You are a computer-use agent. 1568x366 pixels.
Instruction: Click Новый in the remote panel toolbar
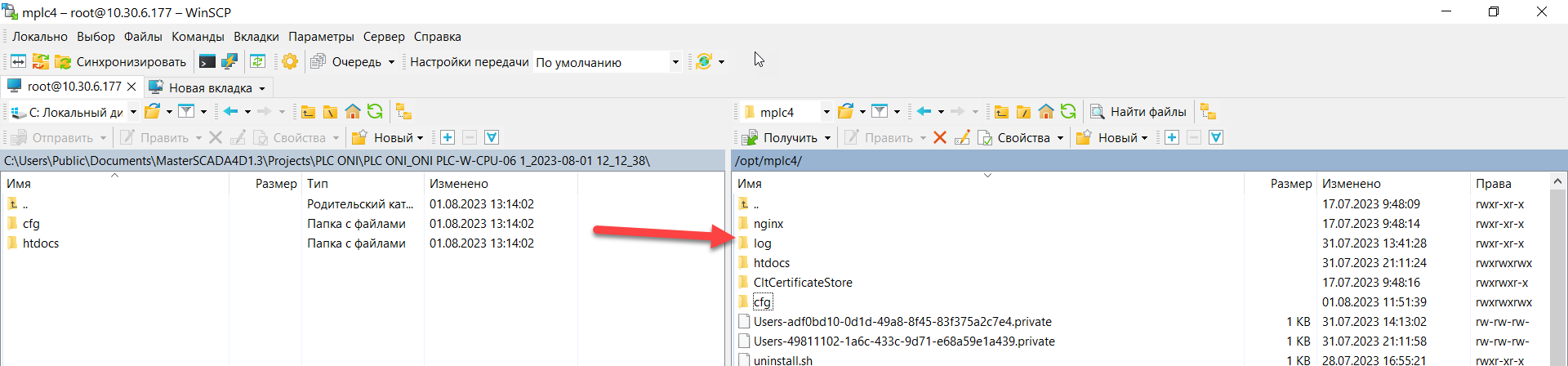[x=1111, y=137]
